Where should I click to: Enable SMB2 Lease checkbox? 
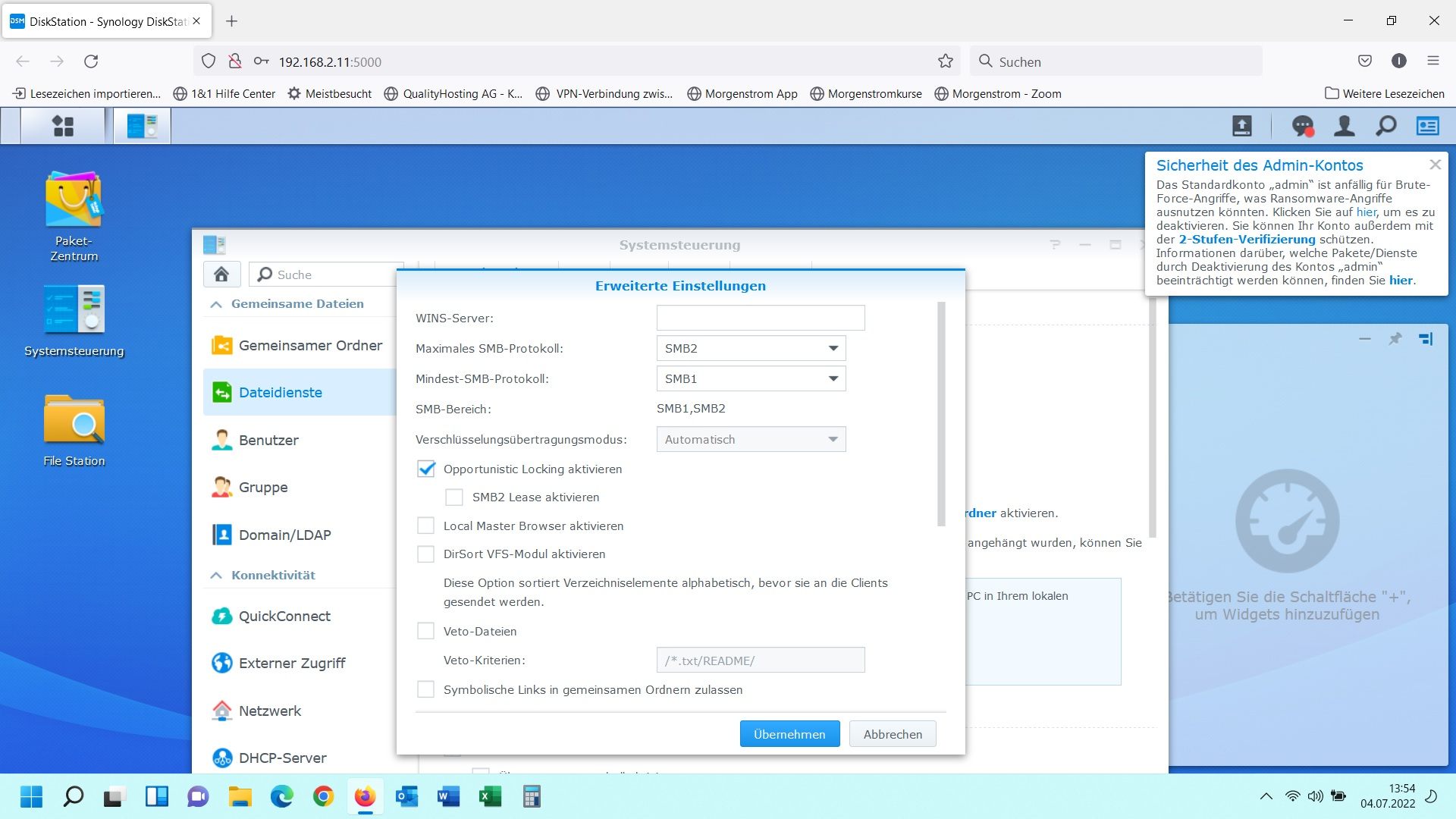point(454,497)
